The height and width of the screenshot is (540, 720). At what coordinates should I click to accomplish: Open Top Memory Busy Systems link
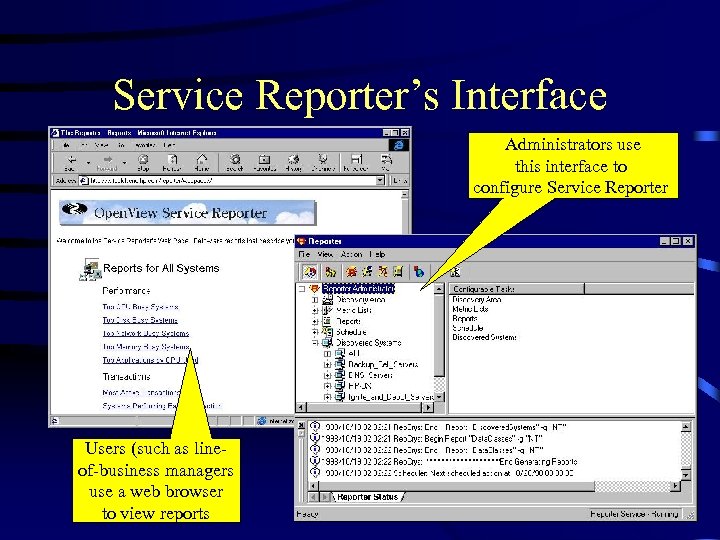tap(146, 347)
